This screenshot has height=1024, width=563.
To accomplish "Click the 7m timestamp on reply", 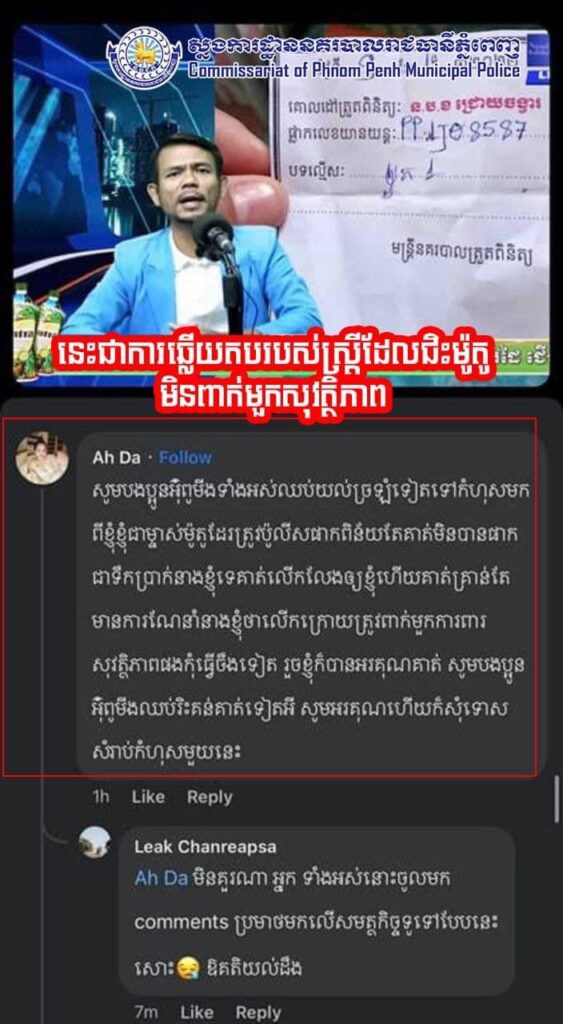I will (146, 1012).
